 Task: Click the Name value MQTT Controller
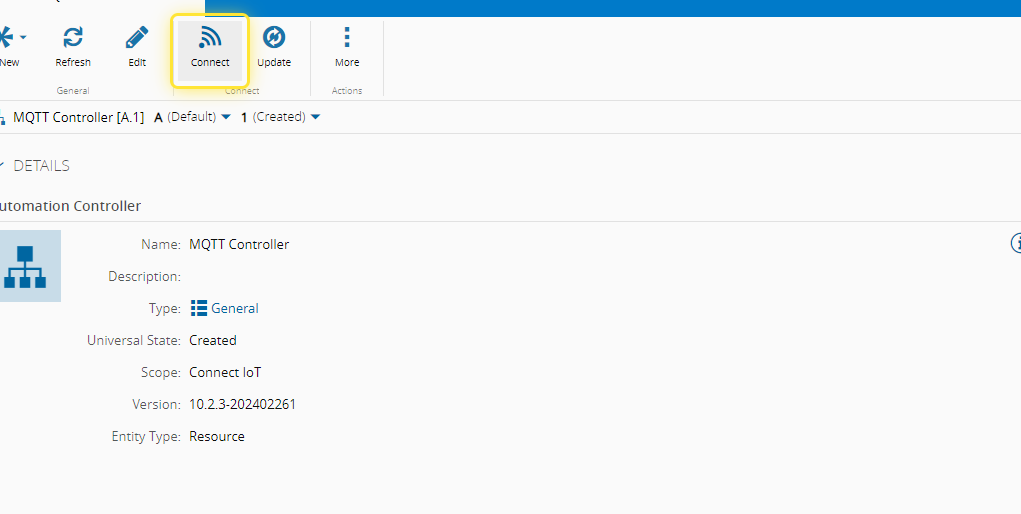point(239,244)
